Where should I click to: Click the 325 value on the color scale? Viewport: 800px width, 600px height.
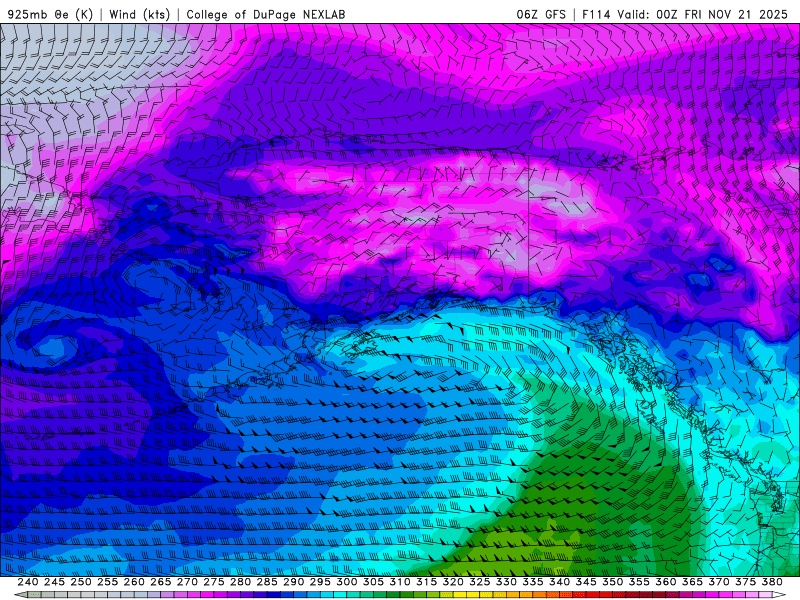(x=480, y=582)
